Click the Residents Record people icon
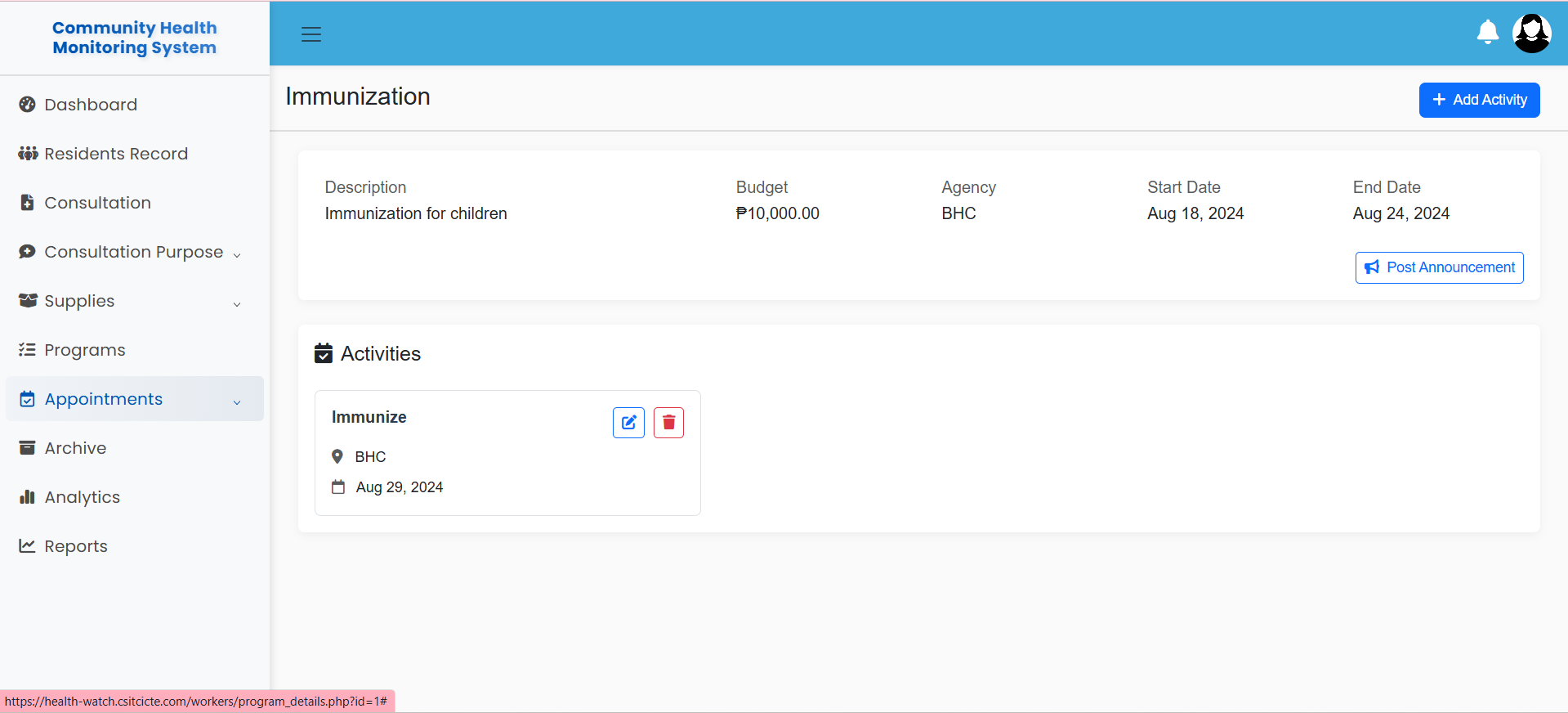 29,154
